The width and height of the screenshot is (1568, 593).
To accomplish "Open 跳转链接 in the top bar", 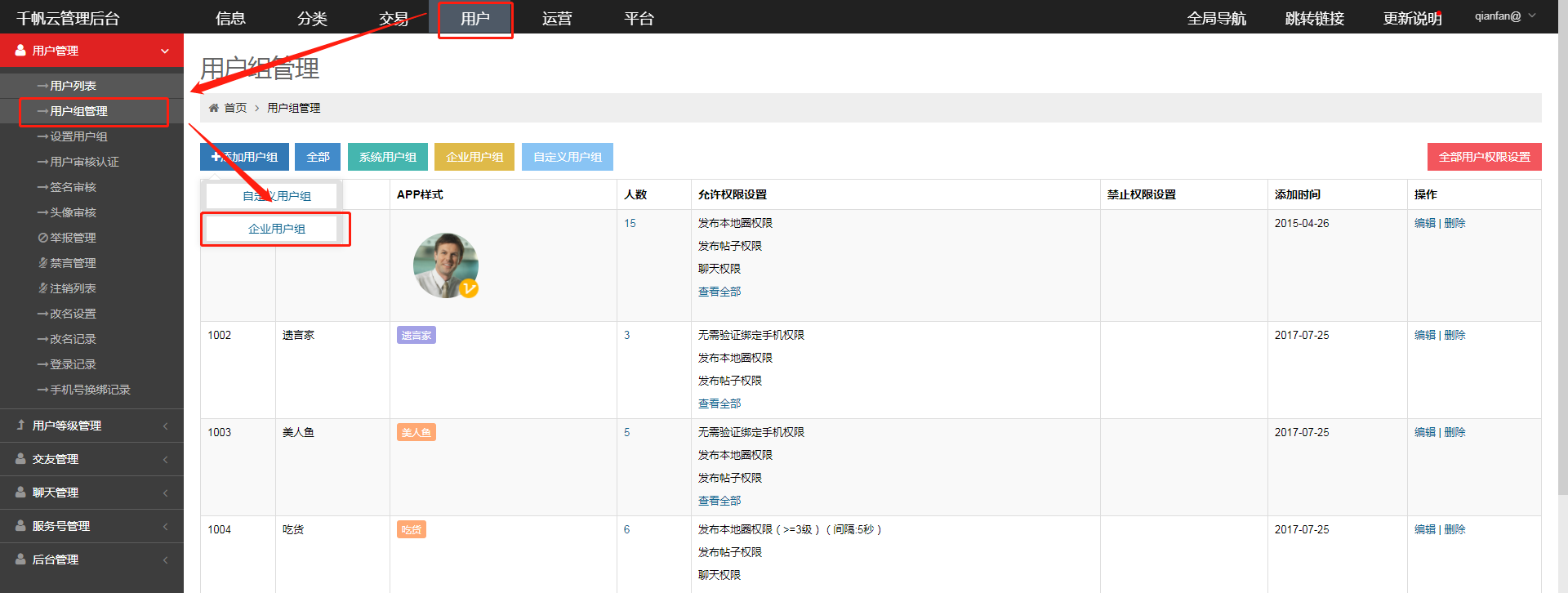I will click(x=1315, y=18).
